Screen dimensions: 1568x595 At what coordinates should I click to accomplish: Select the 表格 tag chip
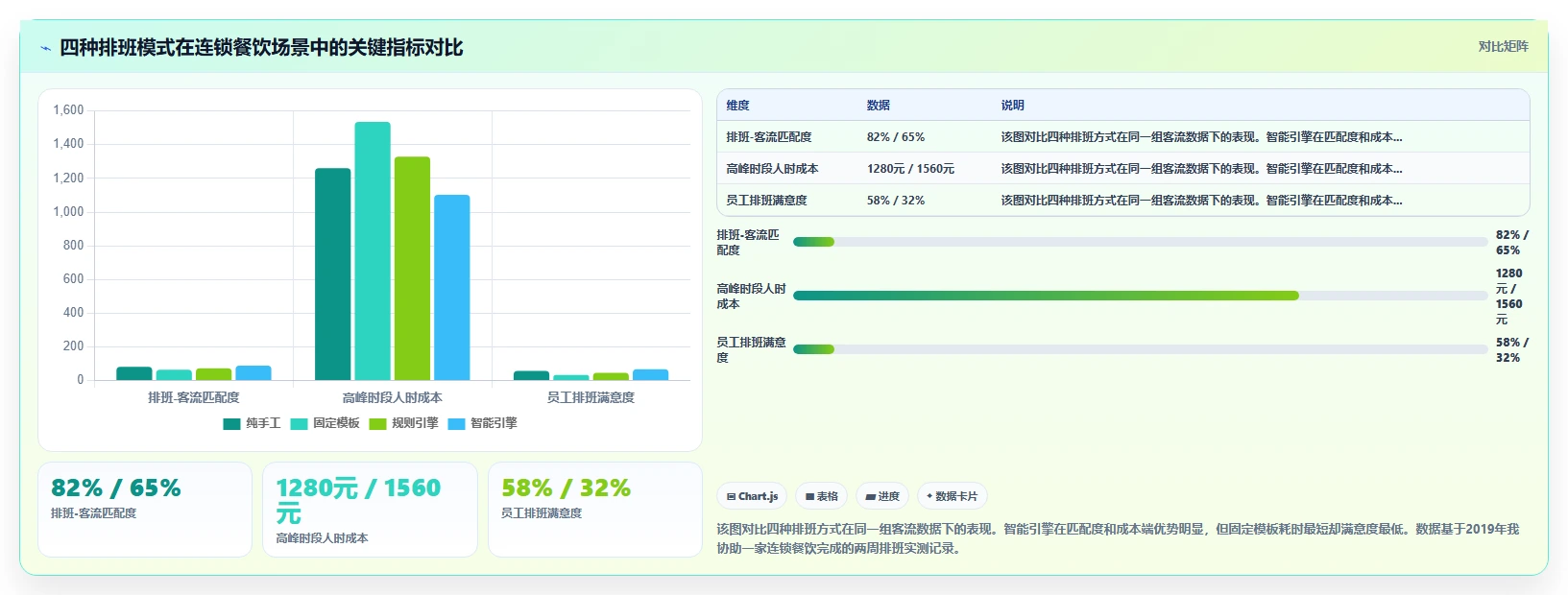coord(821,496)
